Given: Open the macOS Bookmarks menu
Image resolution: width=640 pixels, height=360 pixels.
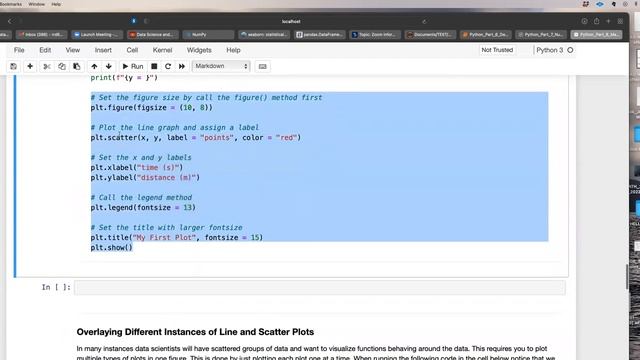Looking at the screenshot, I should 11,4.
